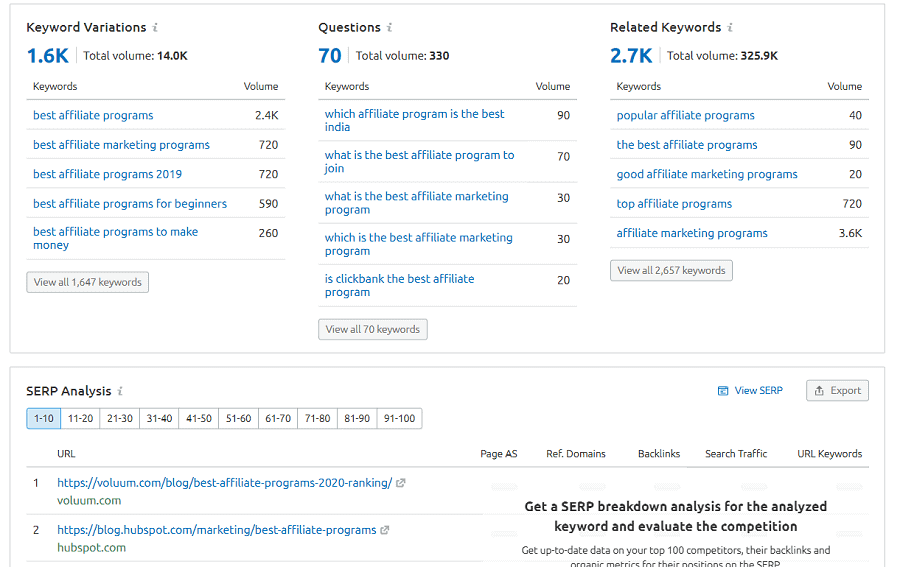Screen dimensions: 900x567
Task: Open question 'is clickbank the best affiliate program'
Action: [x=399, y=285]
